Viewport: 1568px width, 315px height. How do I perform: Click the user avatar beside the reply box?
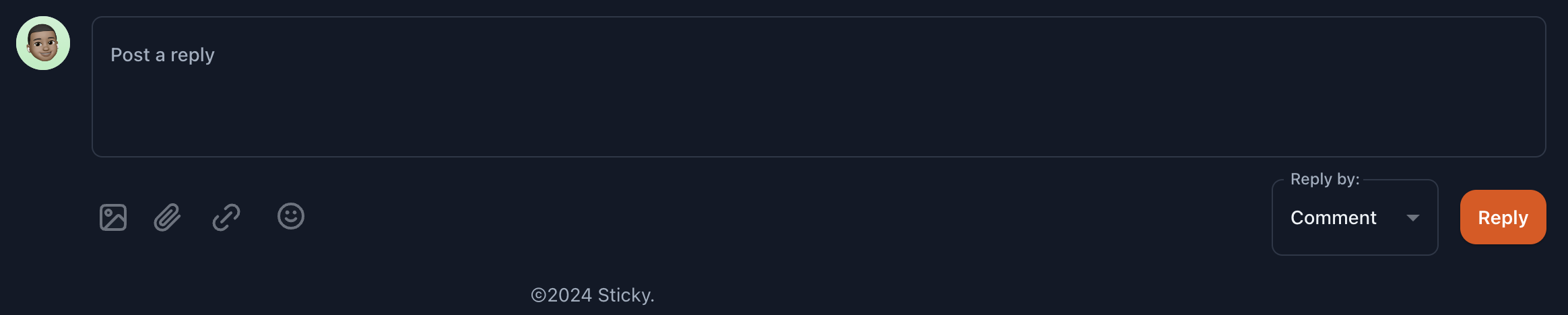coord(43,43)
